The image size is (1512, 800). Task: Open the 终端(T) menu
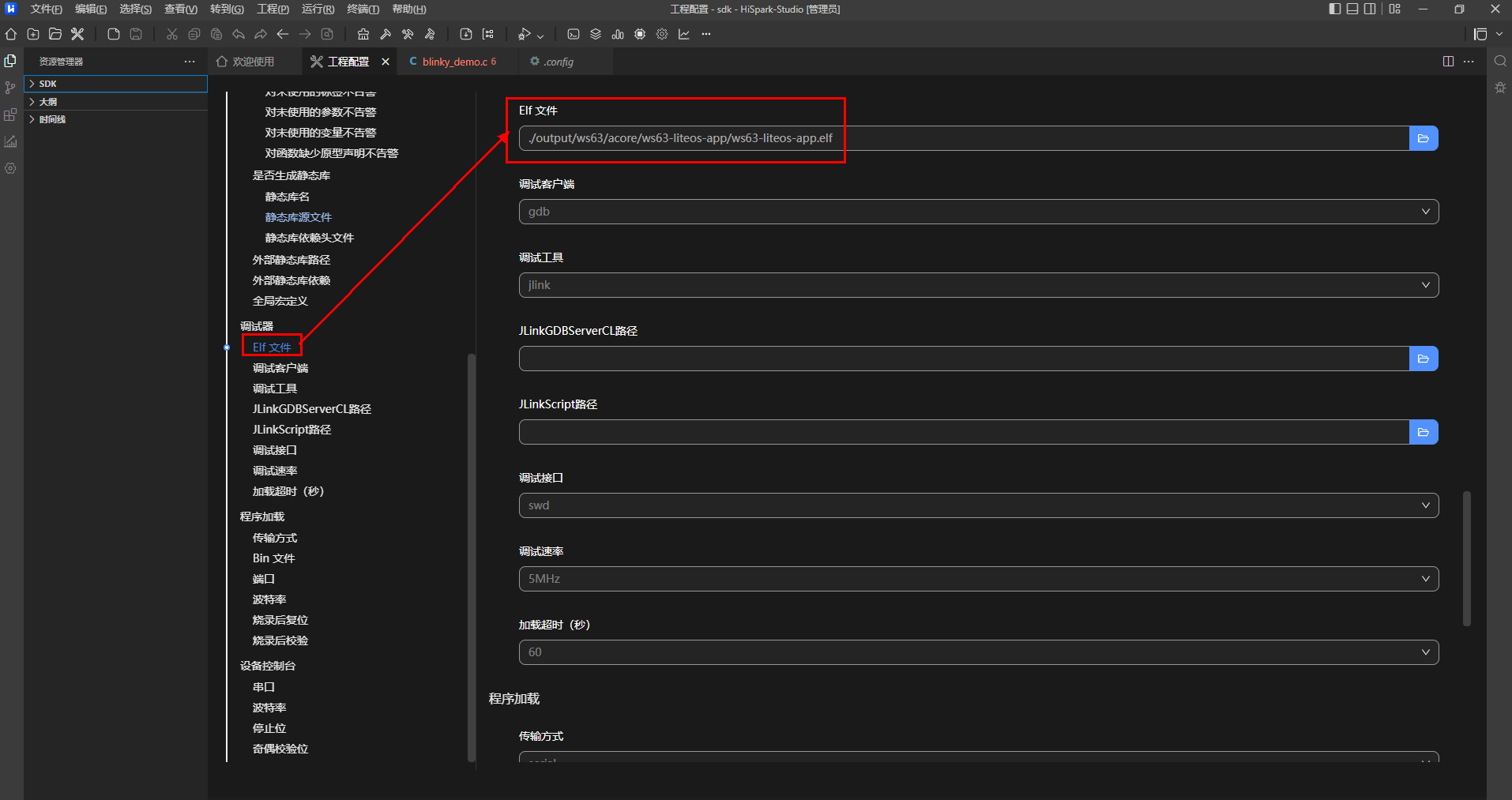pos(363,9)
